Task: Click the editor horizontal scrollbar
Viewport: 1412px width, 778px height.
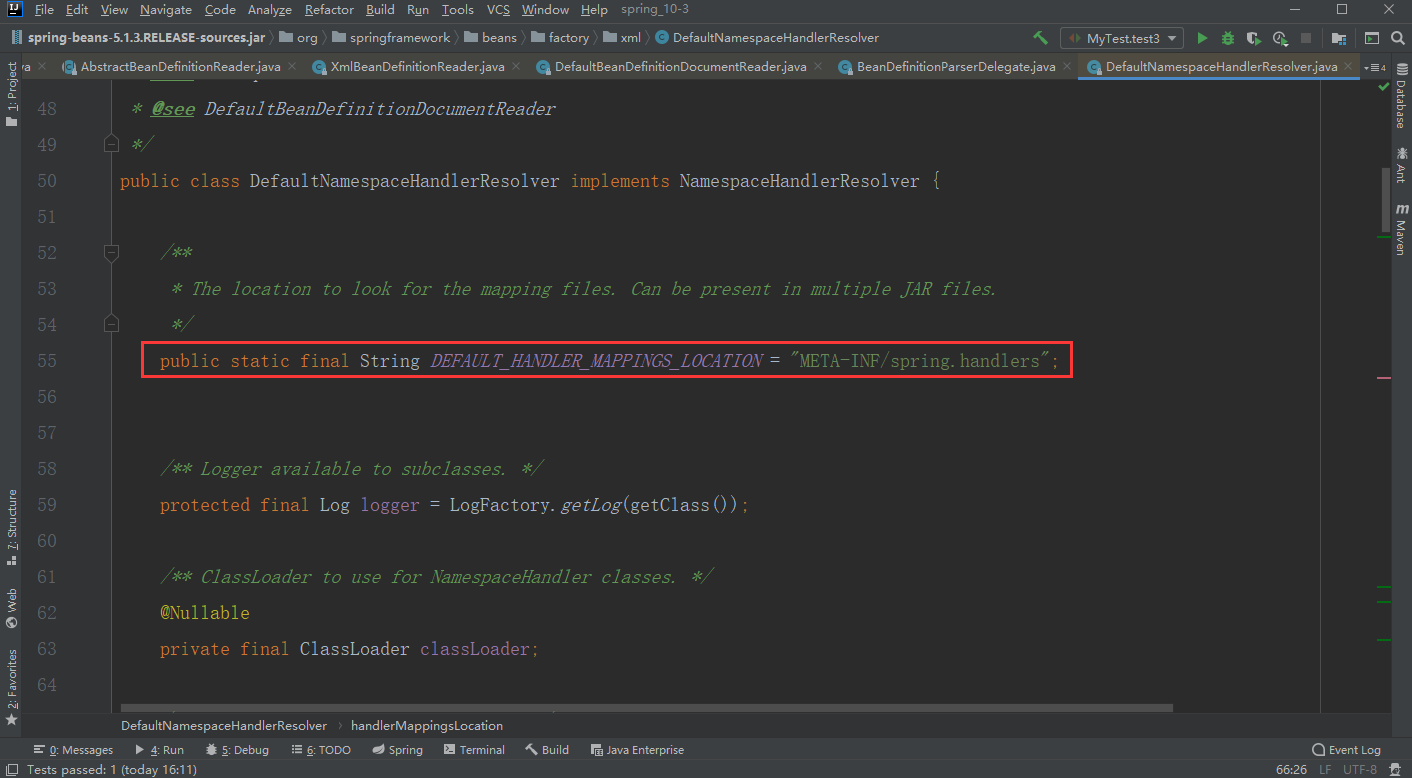Action: [645, 708]
